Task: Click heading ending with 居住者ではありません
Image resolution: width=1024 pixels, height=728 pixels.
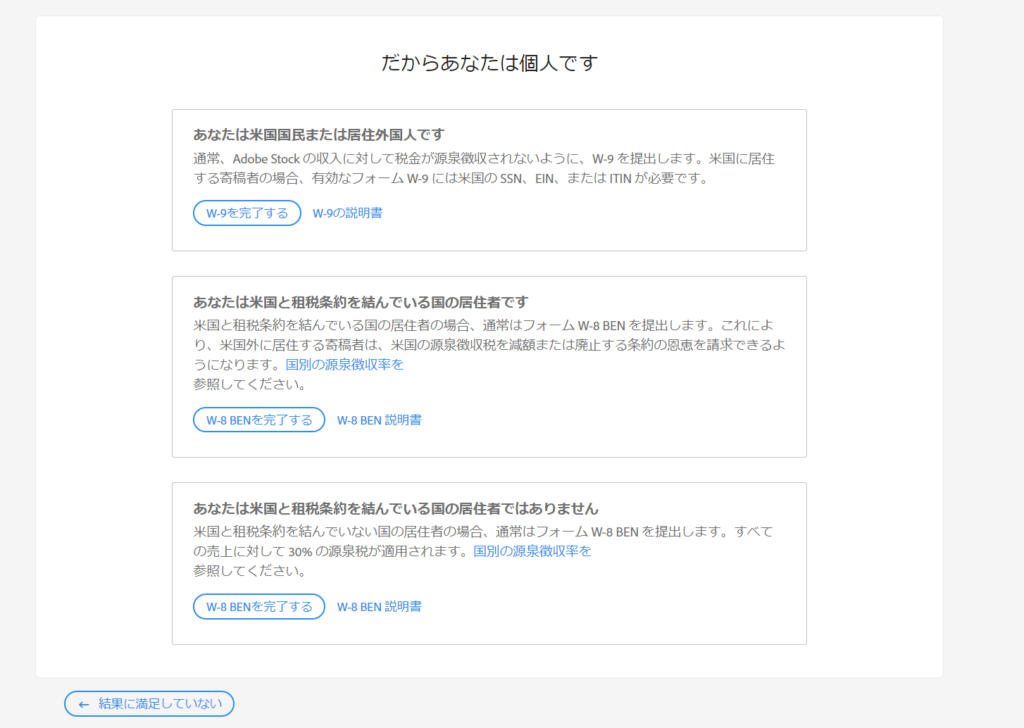Action: pos(395,508)
